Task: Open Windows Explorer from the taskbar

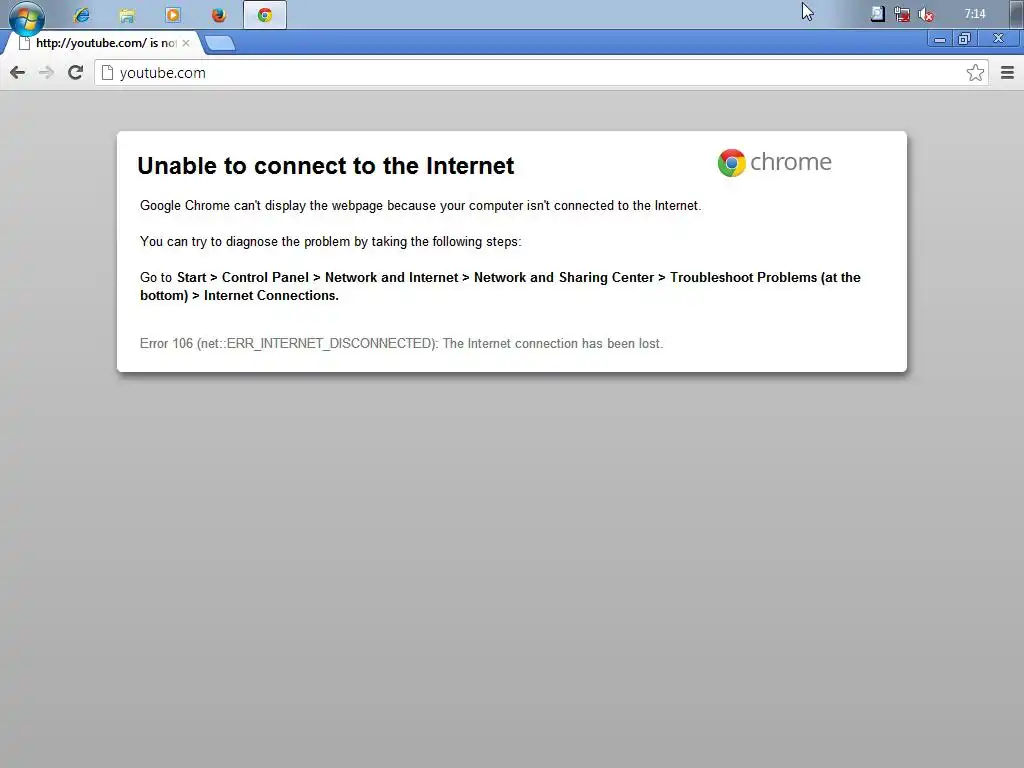Action: (127, 14)
